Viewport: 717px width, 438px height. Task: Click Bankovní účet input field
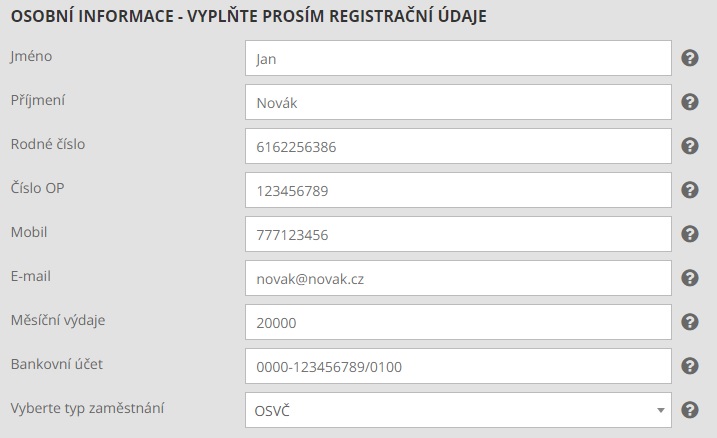(458, 366)
